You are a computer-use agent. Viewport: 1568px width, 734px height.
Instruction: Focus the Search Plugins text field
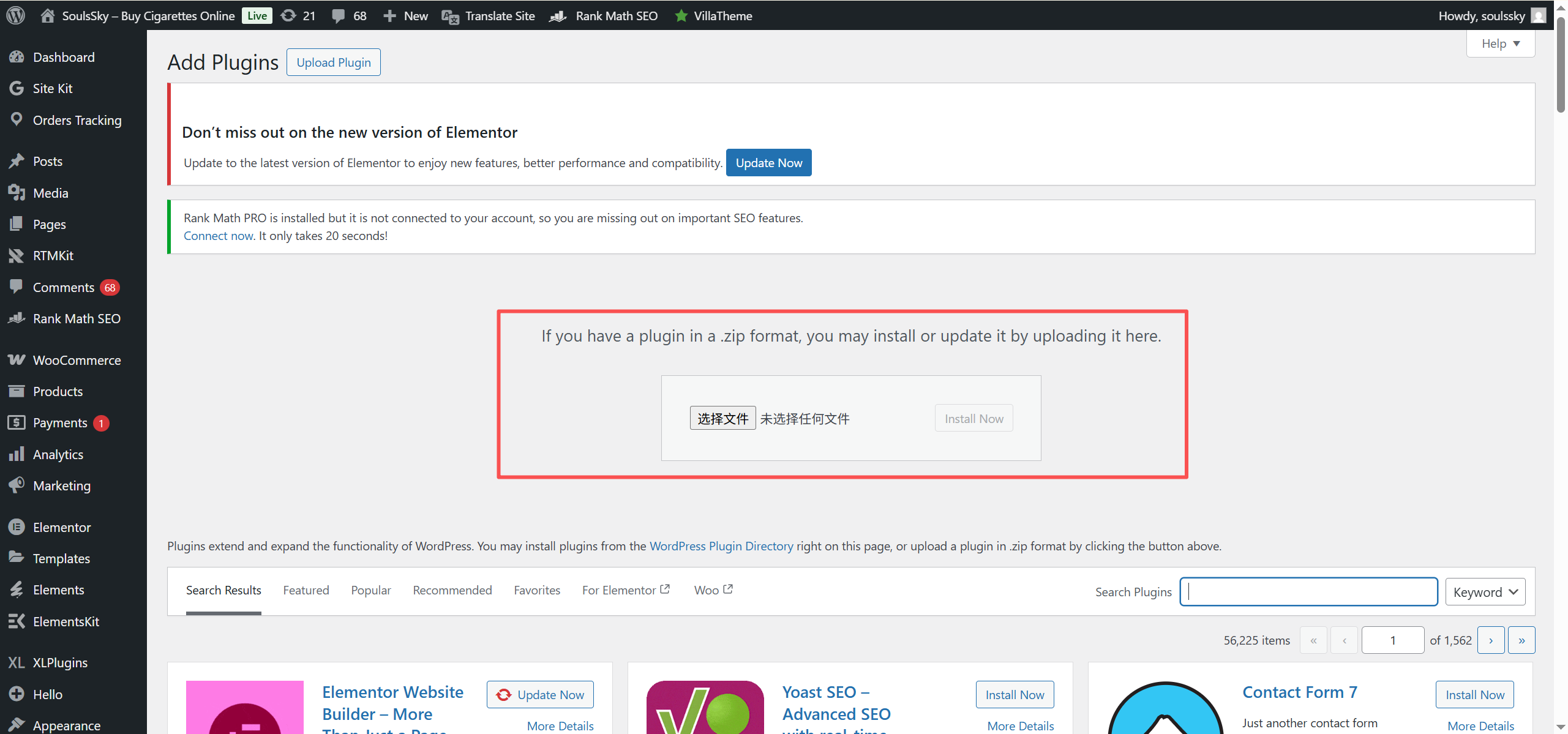[1308, 592]
